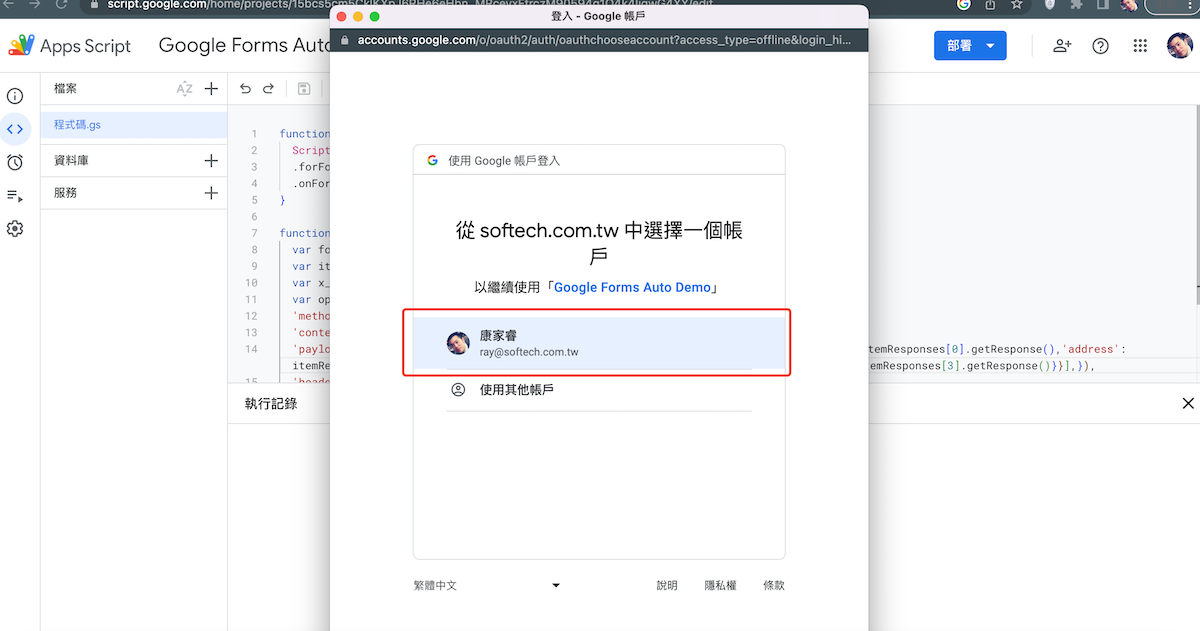Image resolution: width=1200 pixels, height=631 pixels.
Task: Open the Executions list icon
Action: pos(15,195)
